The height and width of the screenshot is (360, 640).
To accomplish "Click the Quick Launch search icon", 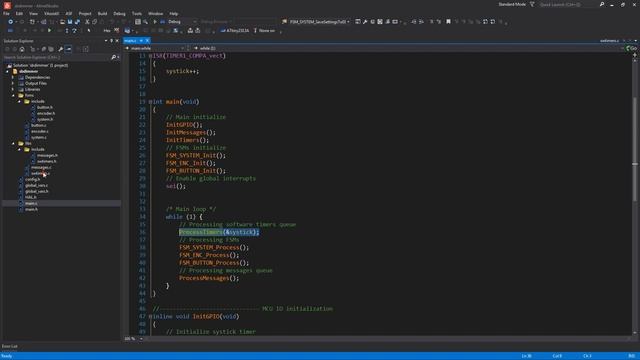I will point(602,4).
